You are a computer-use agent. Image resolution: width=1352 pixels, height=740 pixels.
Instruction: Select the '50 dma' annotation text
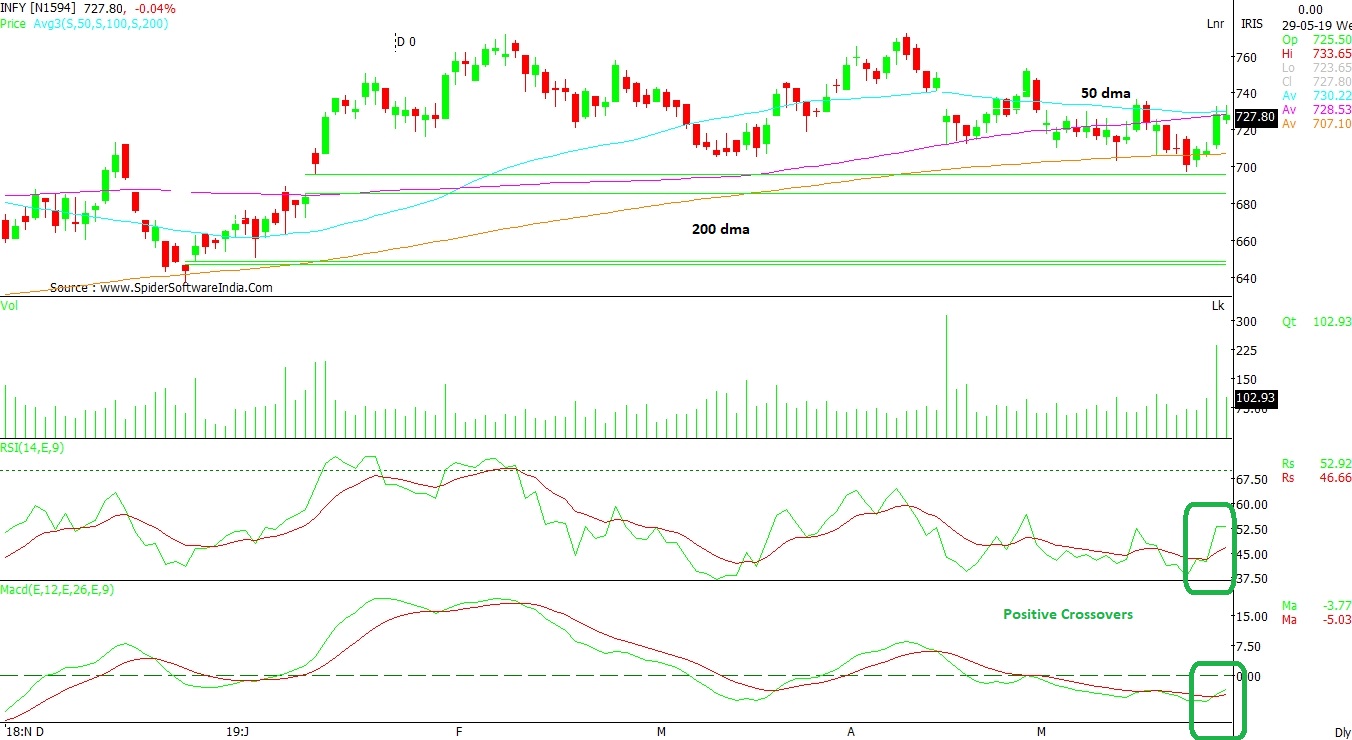[1105, 93]
